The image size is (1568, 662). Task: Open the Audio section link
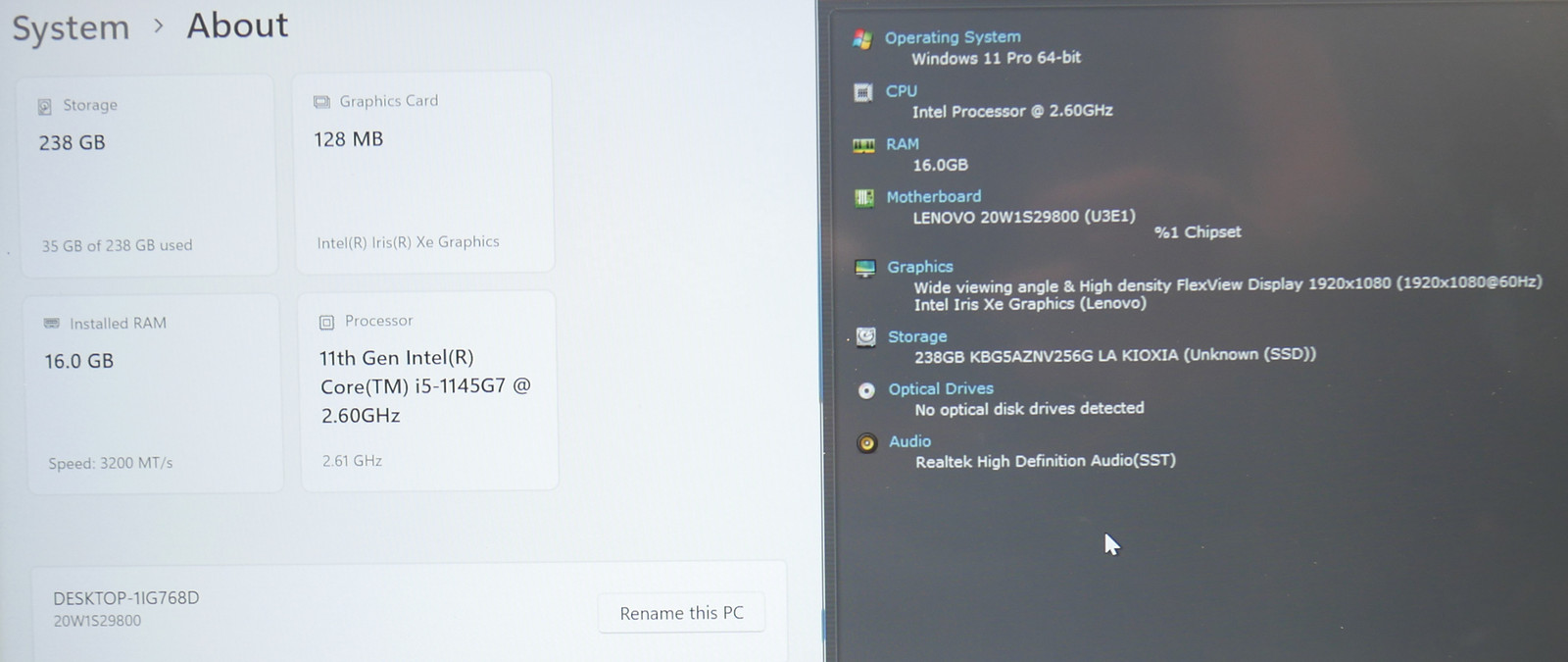[x=910, y=441]
